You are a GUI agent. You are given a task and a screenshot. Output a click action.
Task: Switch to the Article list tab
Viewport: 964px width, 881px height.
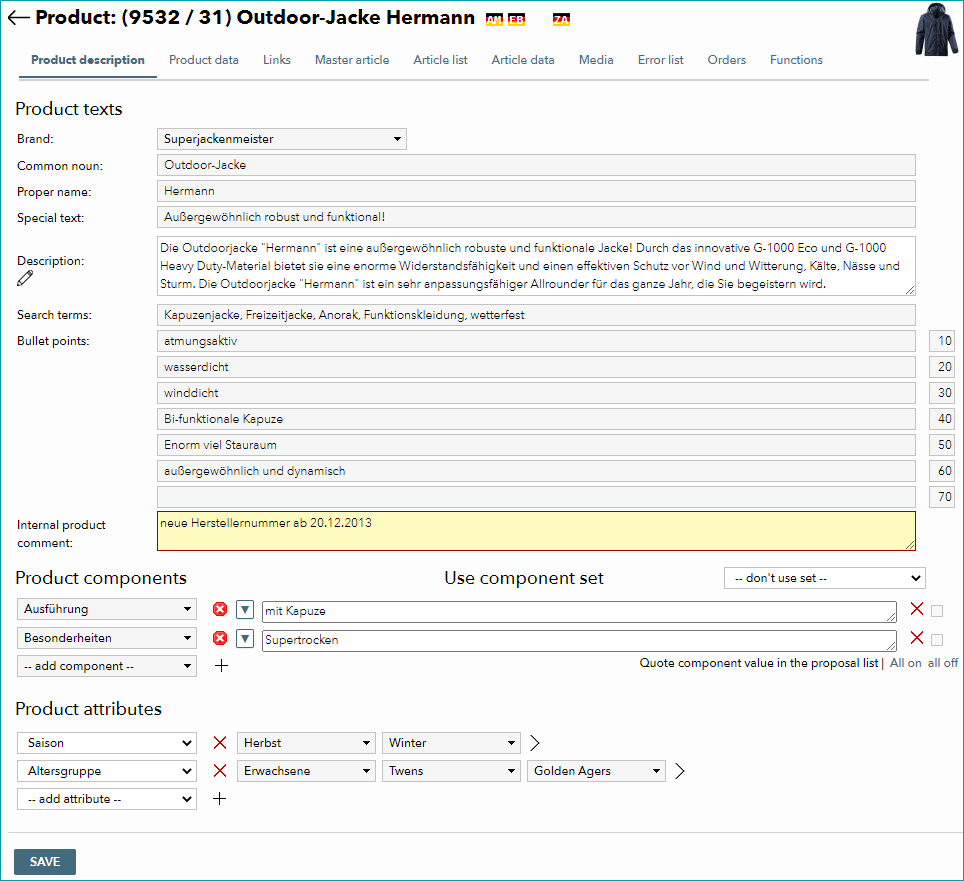440,60
